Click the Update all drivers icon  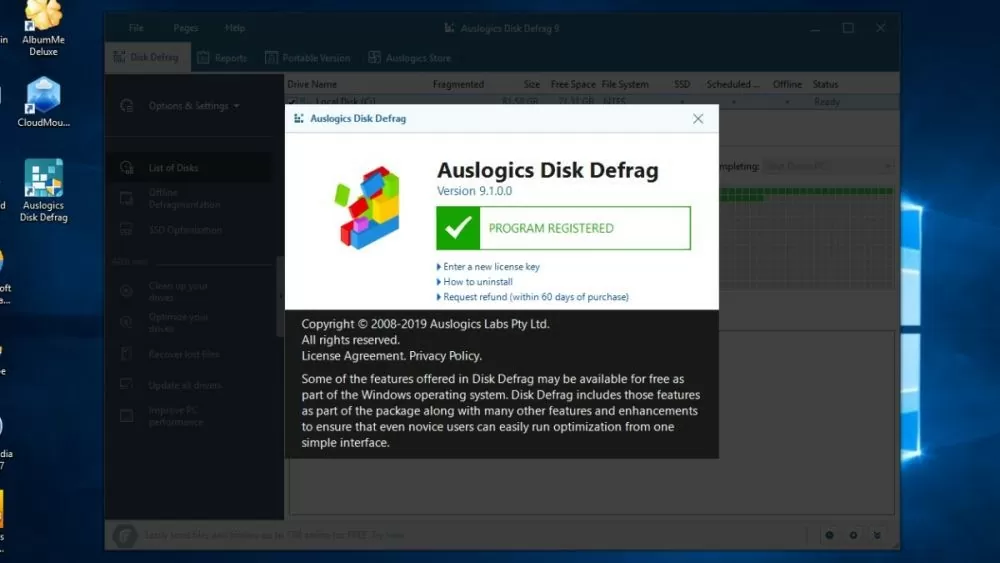tap(127, 385)
